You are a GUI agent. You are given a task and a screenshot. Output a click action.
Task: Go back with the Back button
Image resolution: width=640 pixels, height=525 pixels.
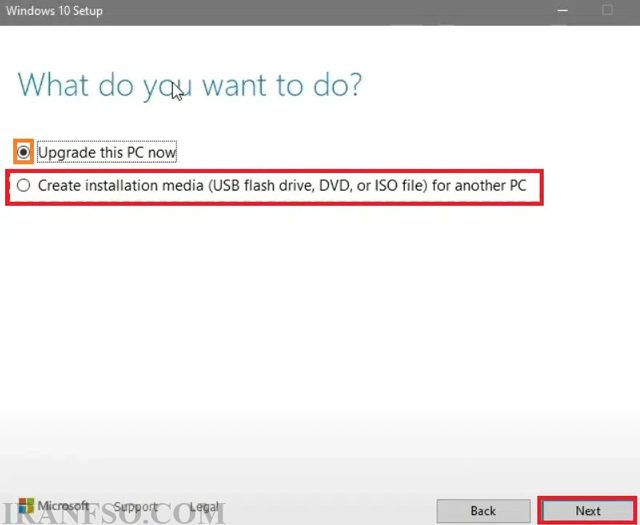pos(483,511)
